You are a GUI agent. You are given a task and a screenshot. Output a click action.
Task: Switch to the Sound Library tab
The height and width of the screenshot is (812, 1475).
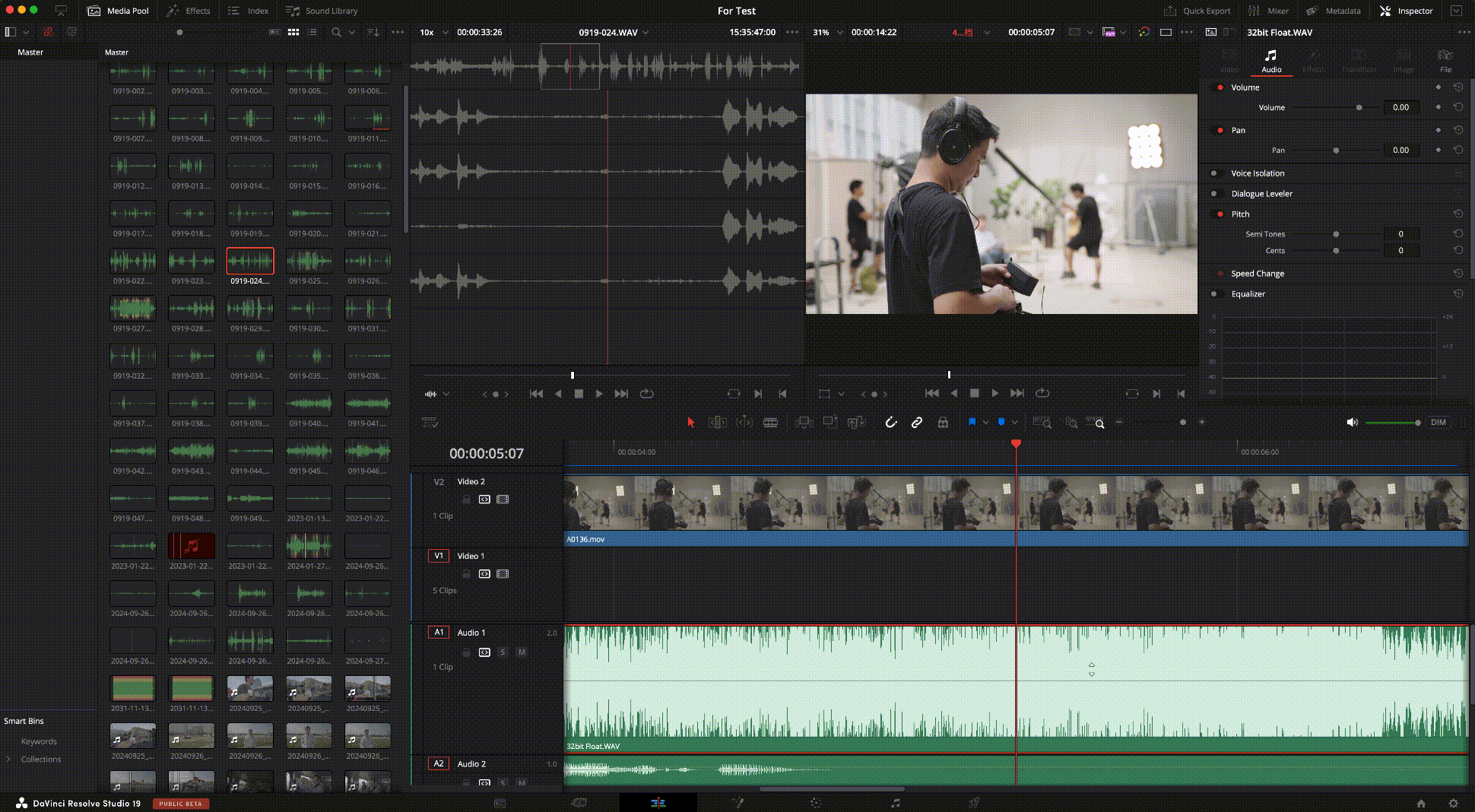click(x=322, y=11)
